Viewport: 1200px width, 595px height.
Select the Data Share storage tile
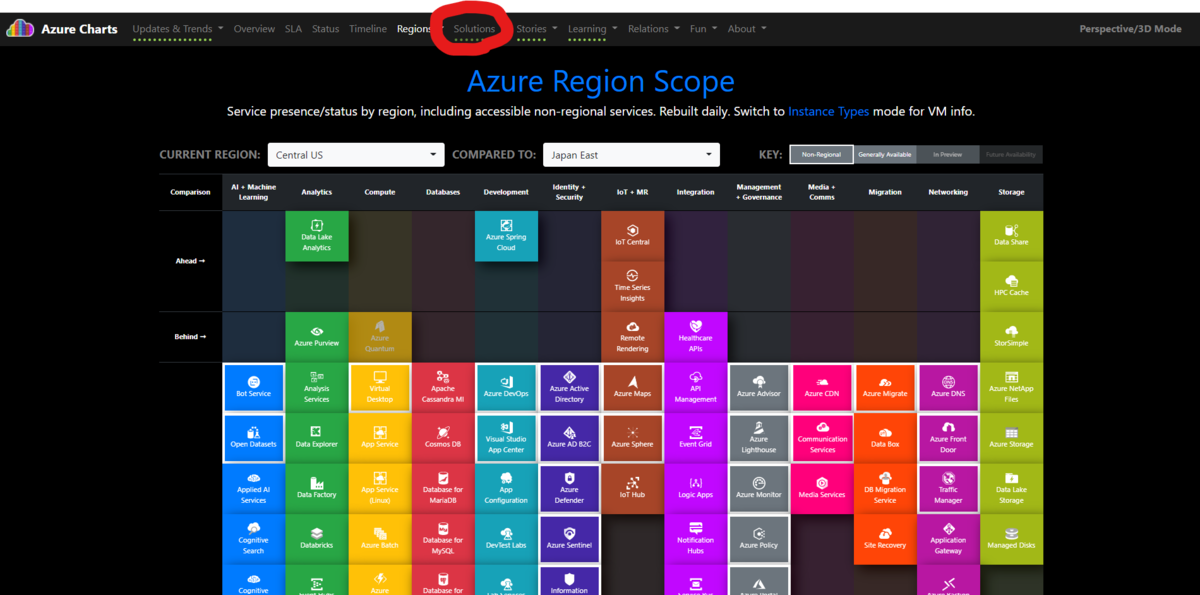coord(1011,236)
